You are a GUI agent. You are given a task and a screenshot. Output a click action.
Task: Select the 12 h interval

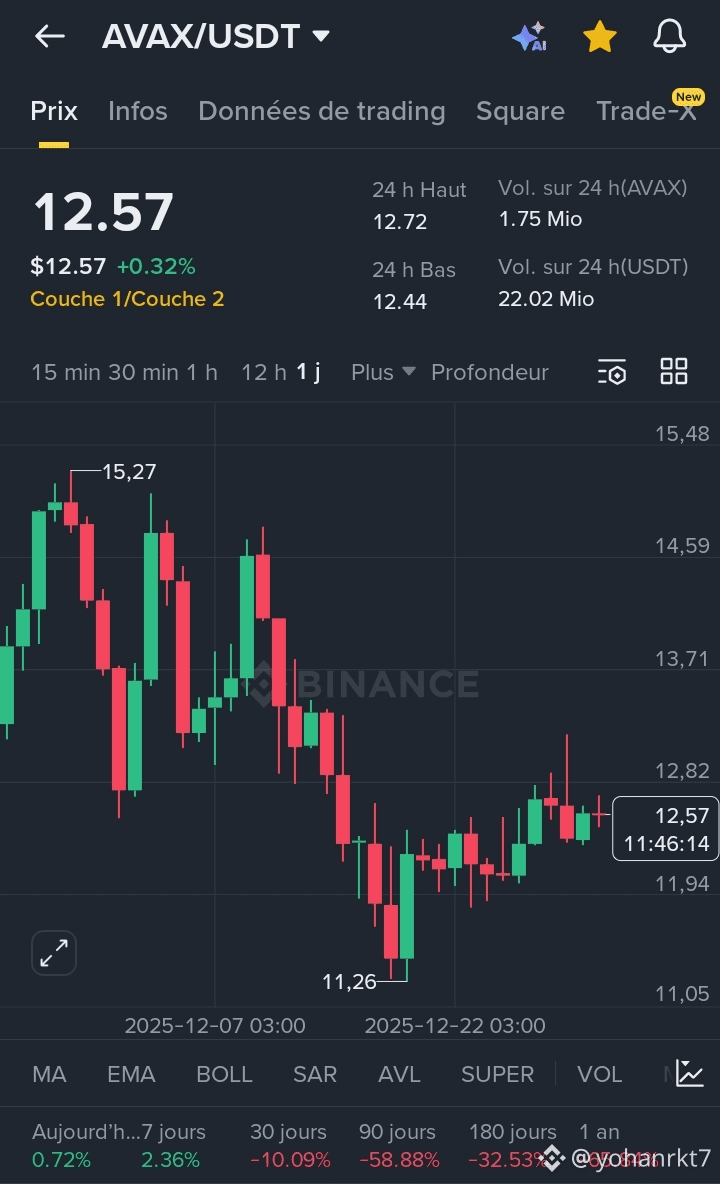click(263, 372)
